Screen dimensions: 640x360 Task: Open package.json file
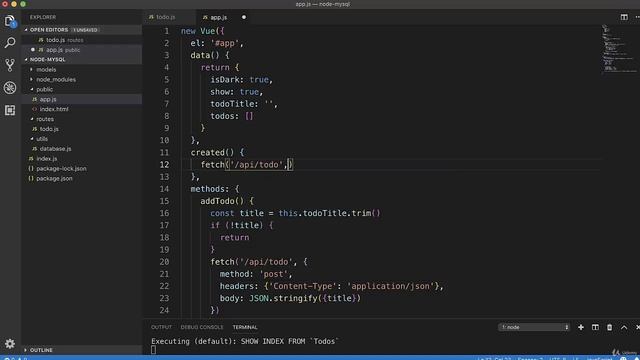82,178
